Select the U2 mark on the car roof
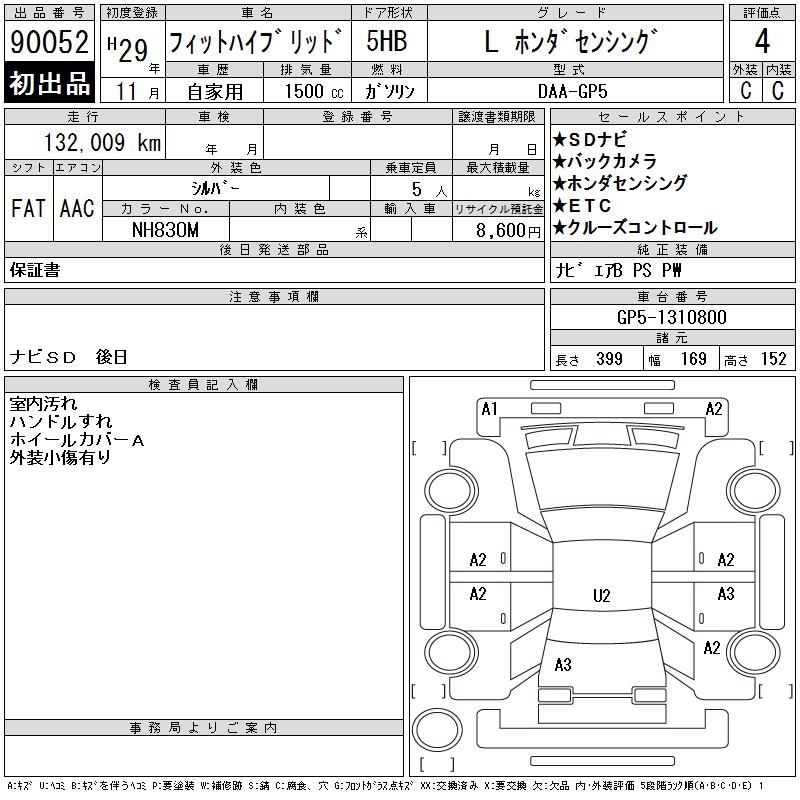The width and height of the screenshot is (800, 800). [x=602, y=596]
